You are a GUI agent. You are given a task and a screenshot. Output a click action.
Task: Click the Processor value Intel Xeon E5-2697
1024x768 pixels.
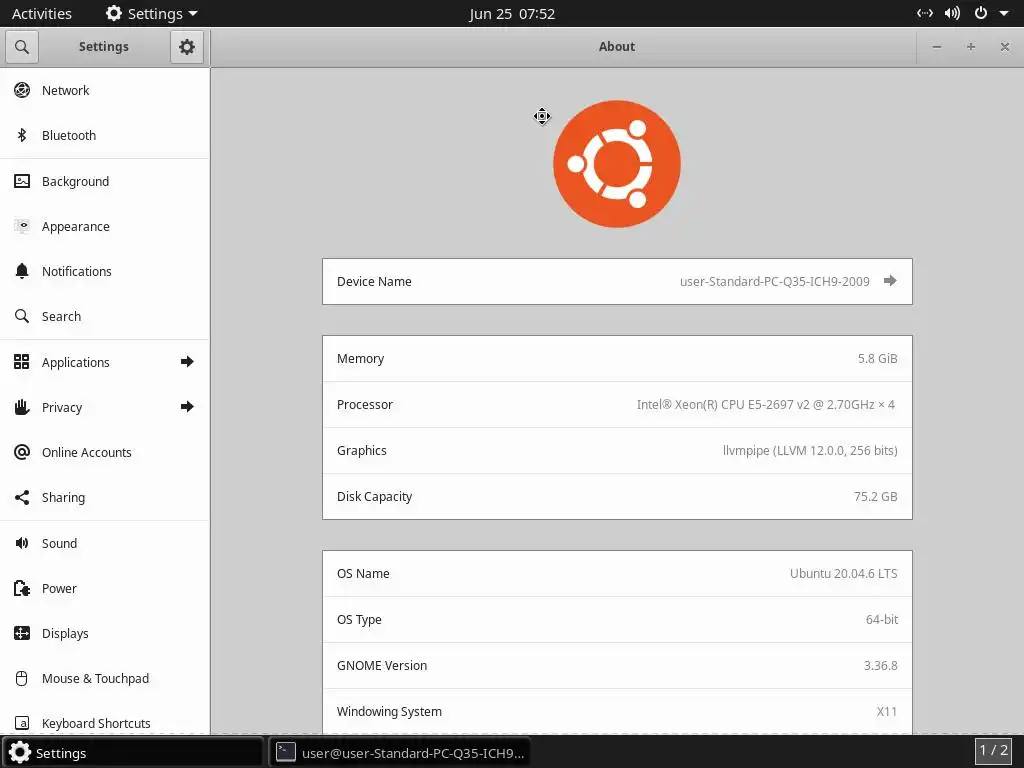click(x=765, y=404)
